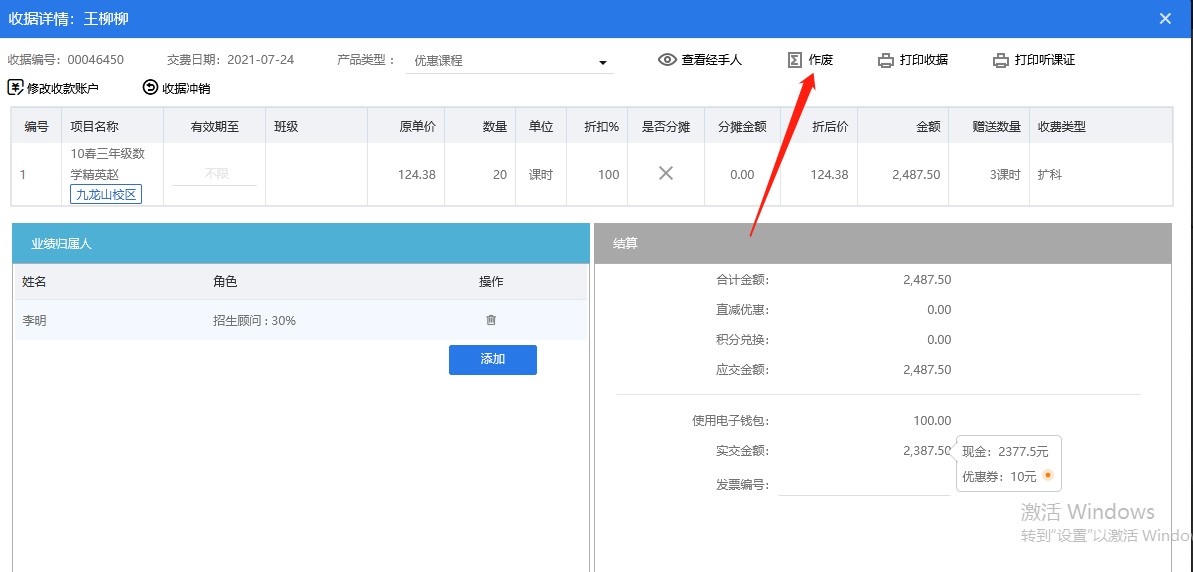Click 收据冲销 label
This screenshot has height=572, width=1193.
(x=186, y=88)
